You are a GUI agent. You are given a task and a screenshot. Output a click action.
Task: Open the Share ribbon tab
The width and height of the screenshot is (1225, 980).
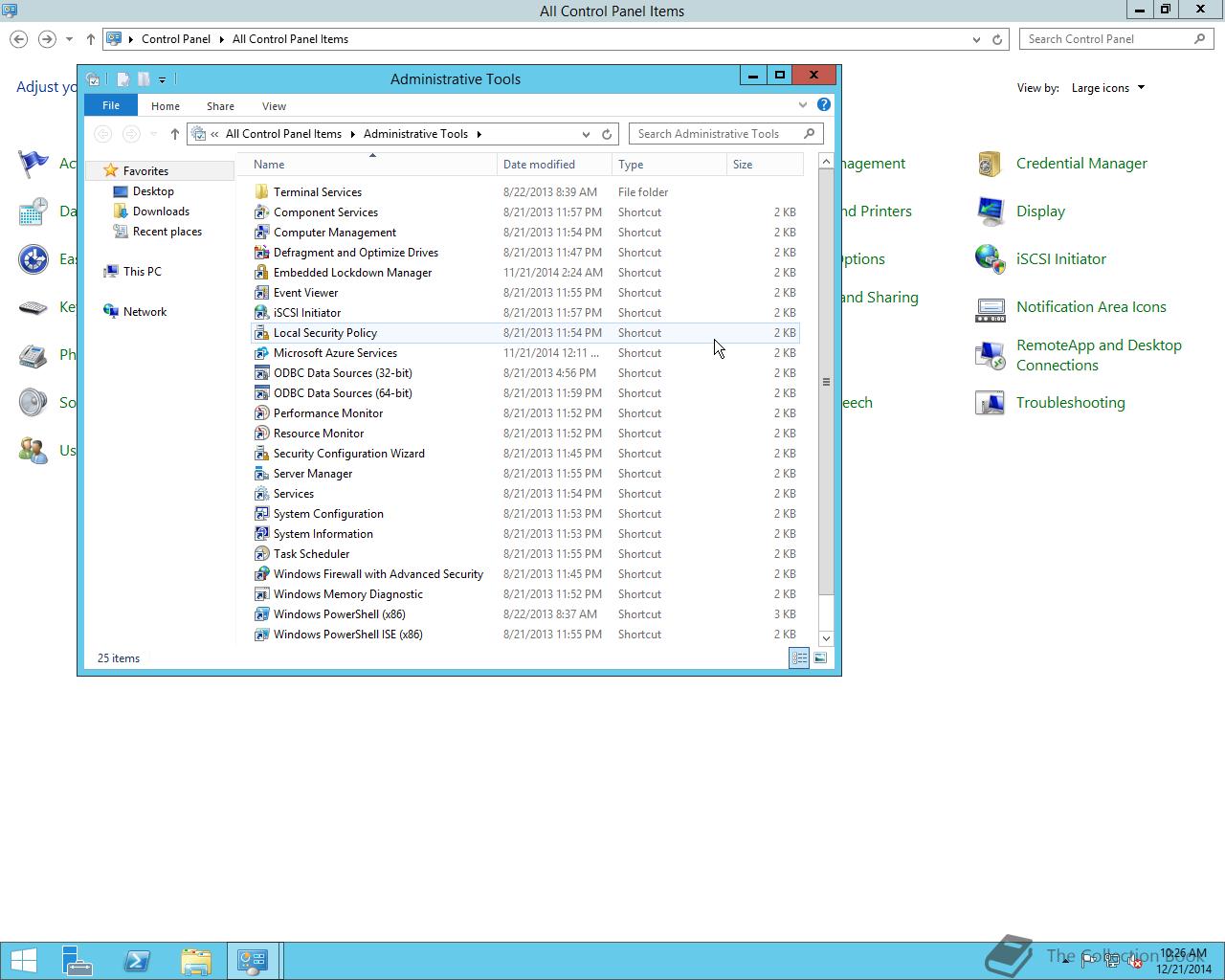tap(220, 106)
